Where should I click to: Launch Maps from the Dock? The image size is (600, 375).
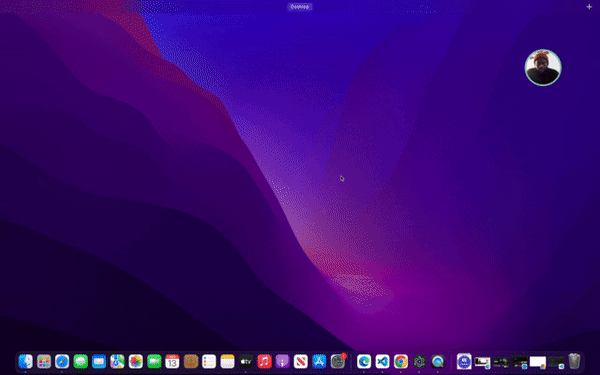click(x=117, y=361)
